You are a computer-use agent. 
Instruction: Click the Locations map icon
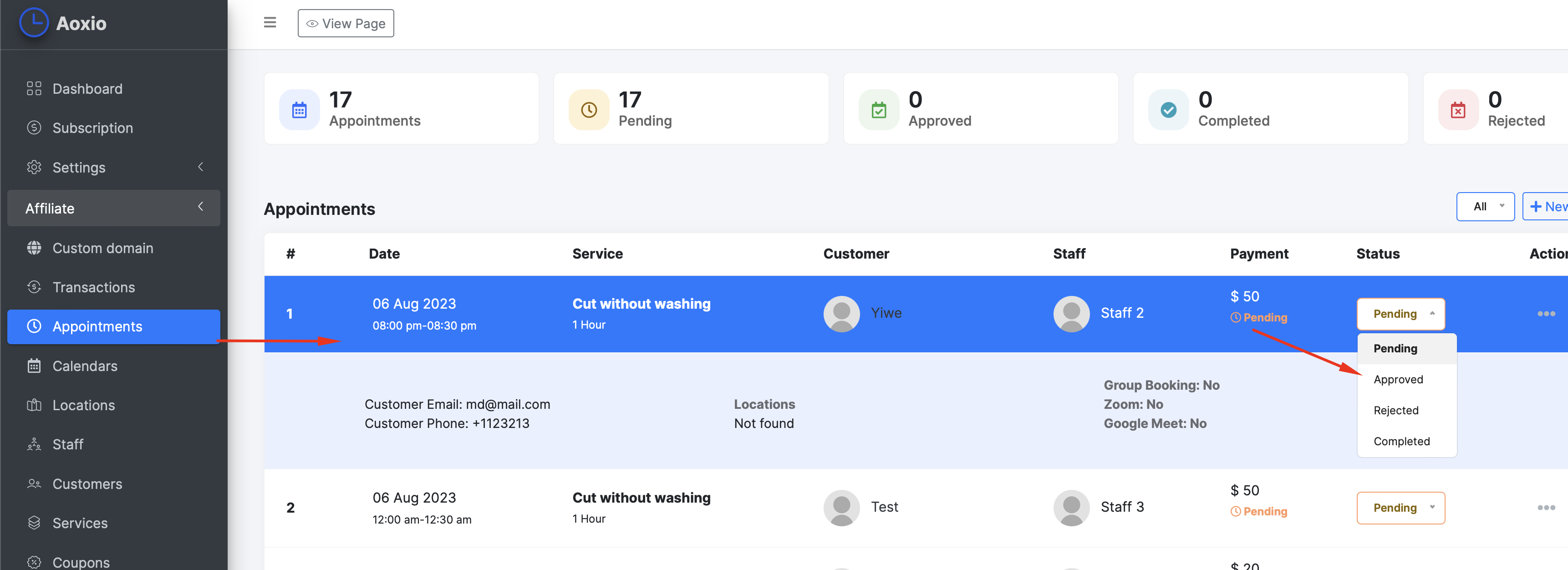[x=34, y=405]
